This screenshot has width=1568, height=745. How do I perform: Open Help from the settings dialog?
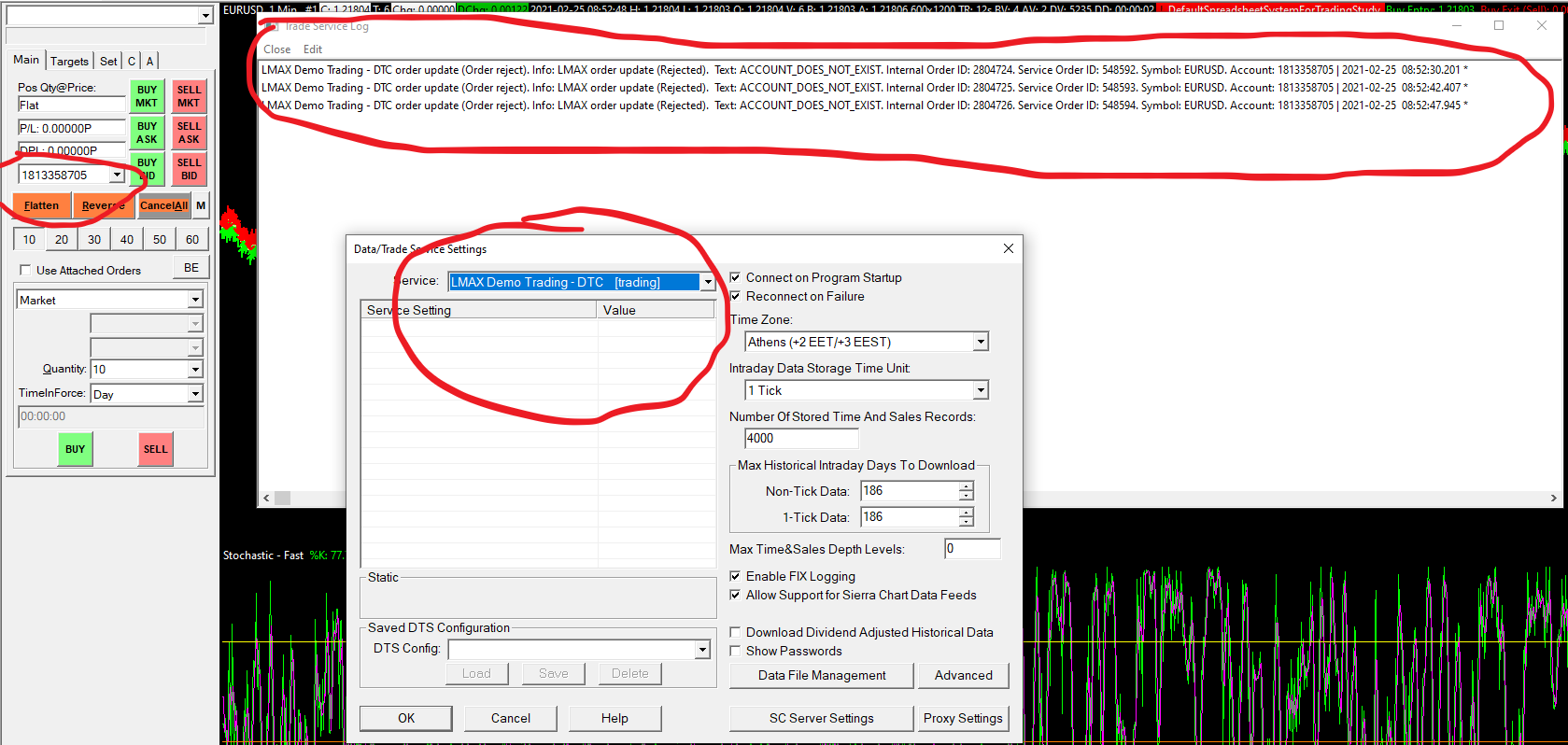coord(614,718)
